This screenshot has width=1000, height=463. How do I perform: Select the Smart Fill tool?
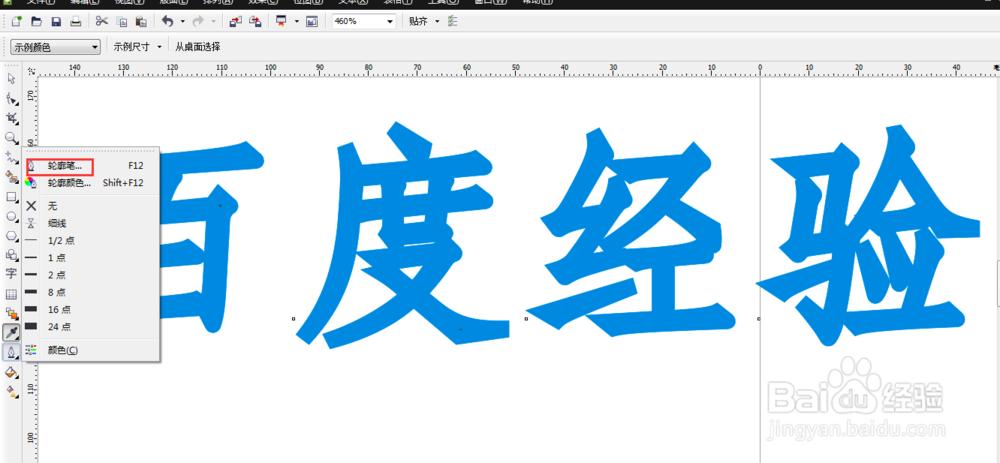tap(11, 177)
